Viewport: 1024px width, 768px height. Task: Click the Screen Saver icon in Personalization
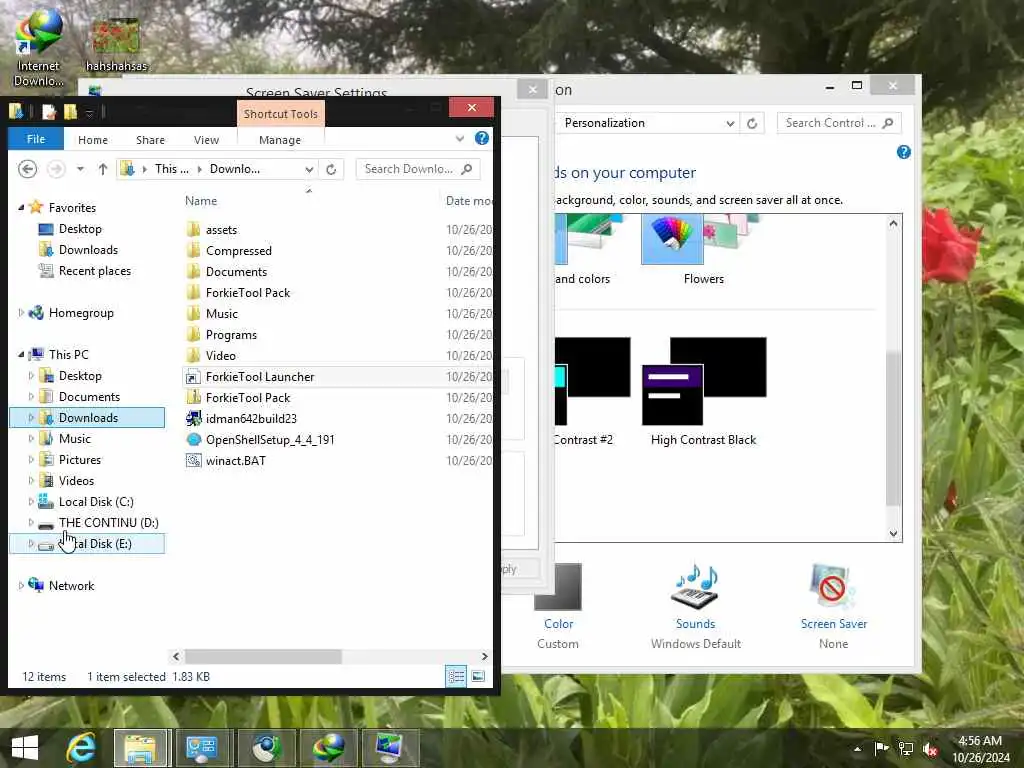(x=833, y=587)
